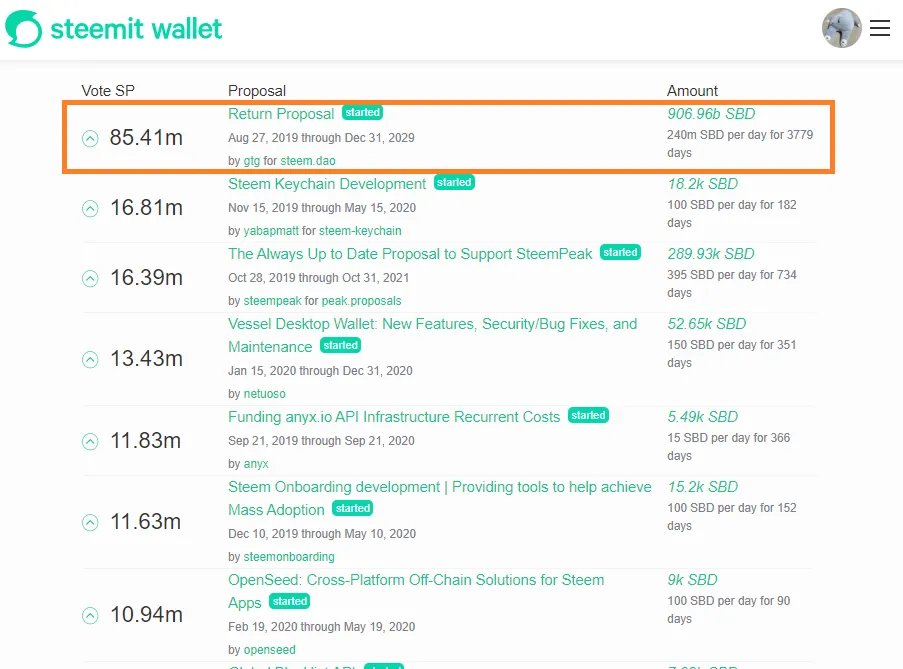
Task: Visit author steempeak's profile
Action: (272, 301)
